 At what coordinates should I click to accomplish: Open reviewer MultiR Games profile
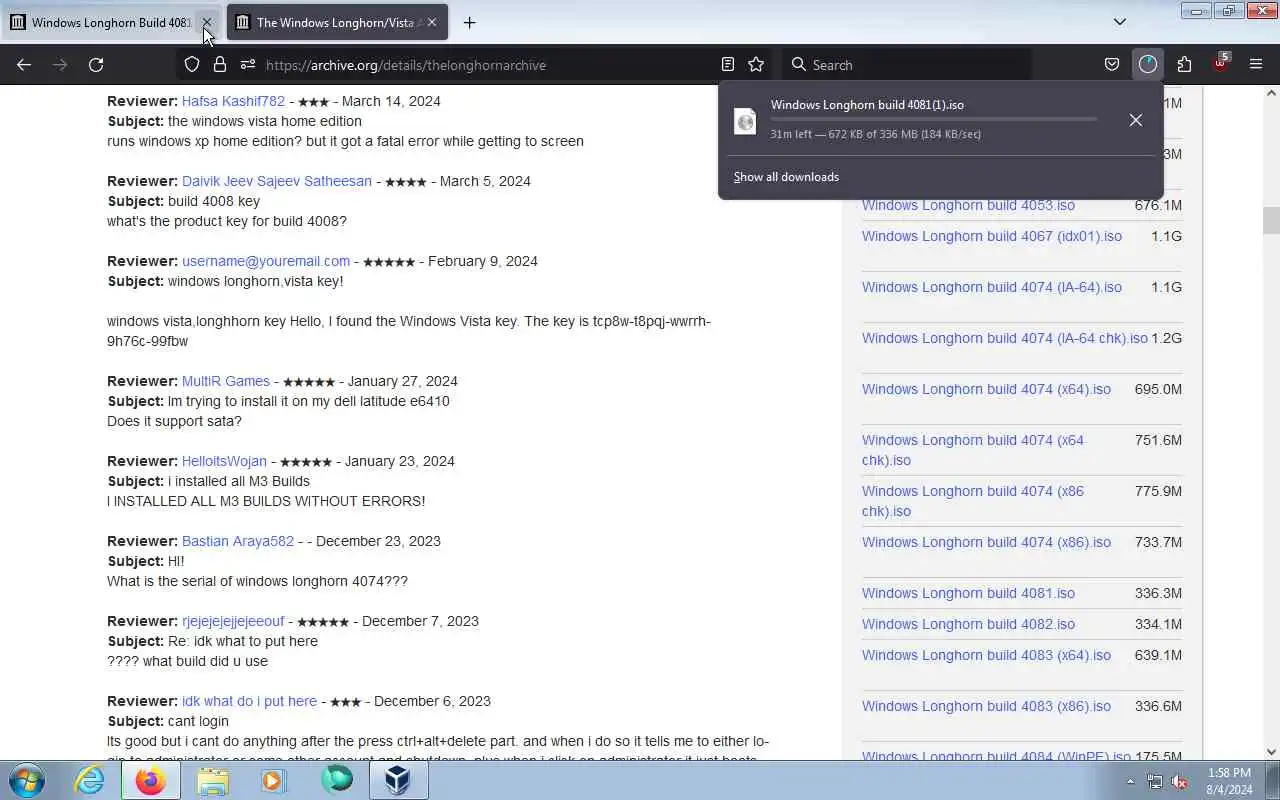[x=226, y=381]
